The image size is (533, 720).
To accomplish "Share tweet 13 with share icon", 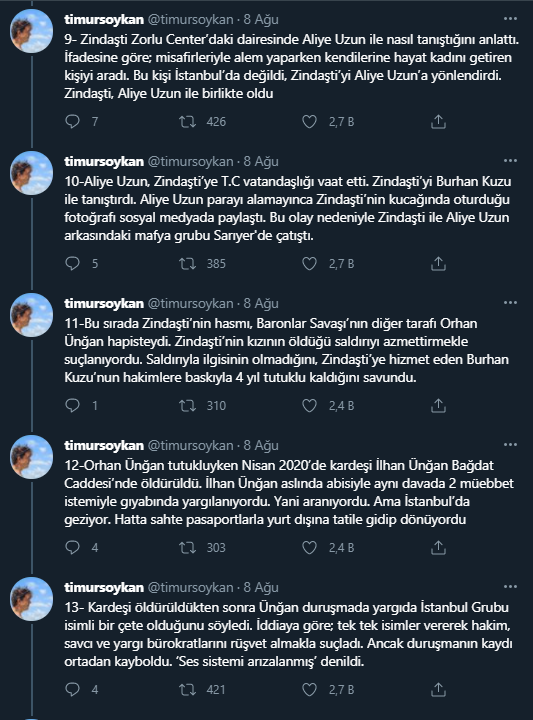I will click(x=438, y=689).
